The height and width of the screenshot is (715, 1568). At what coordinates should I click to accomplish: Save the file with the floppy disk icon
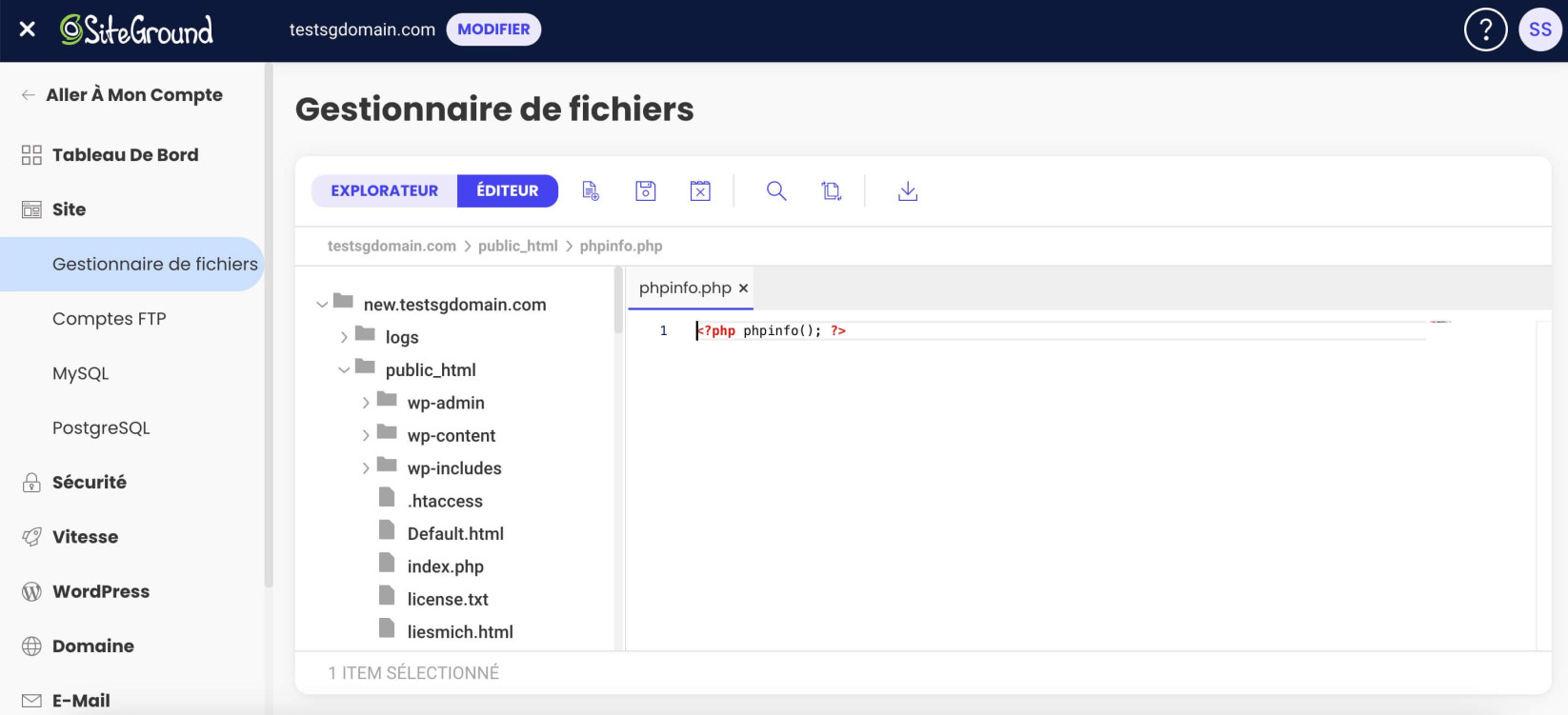point(646,190)
